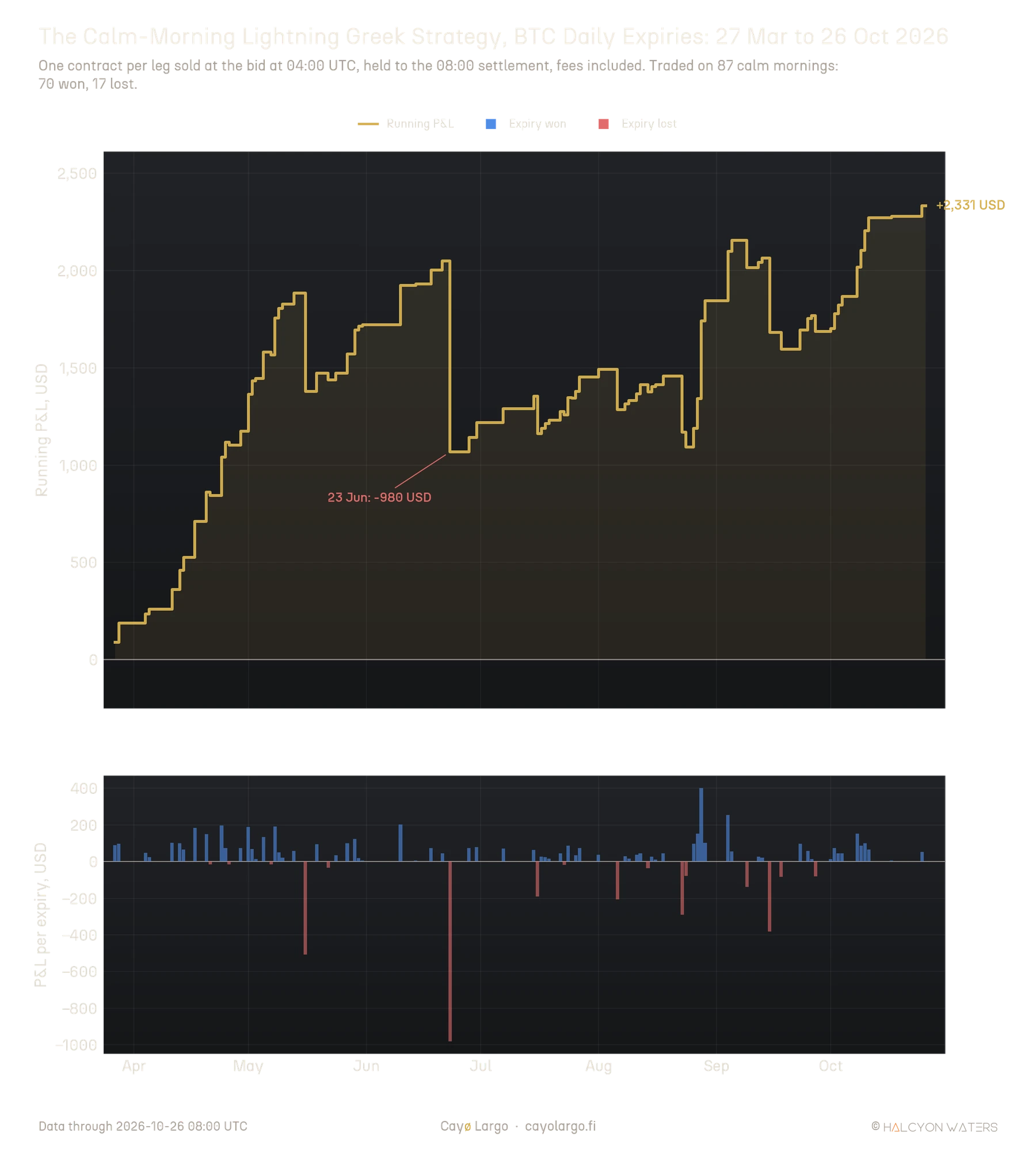1036x1156 pixels.
Task: Click the '-1000' tick on per-expiry axis
Action: [76, 1045]
